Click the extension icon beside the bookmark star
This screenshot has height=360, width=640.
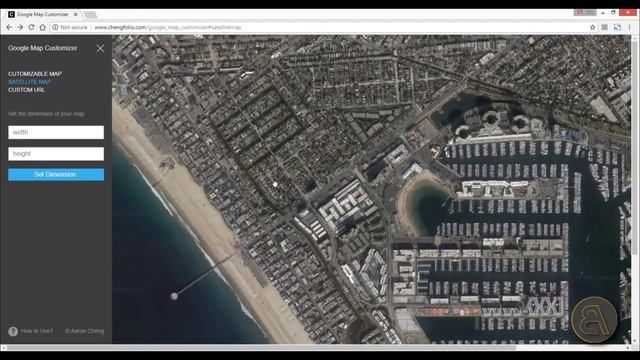[x=604, y=27]
